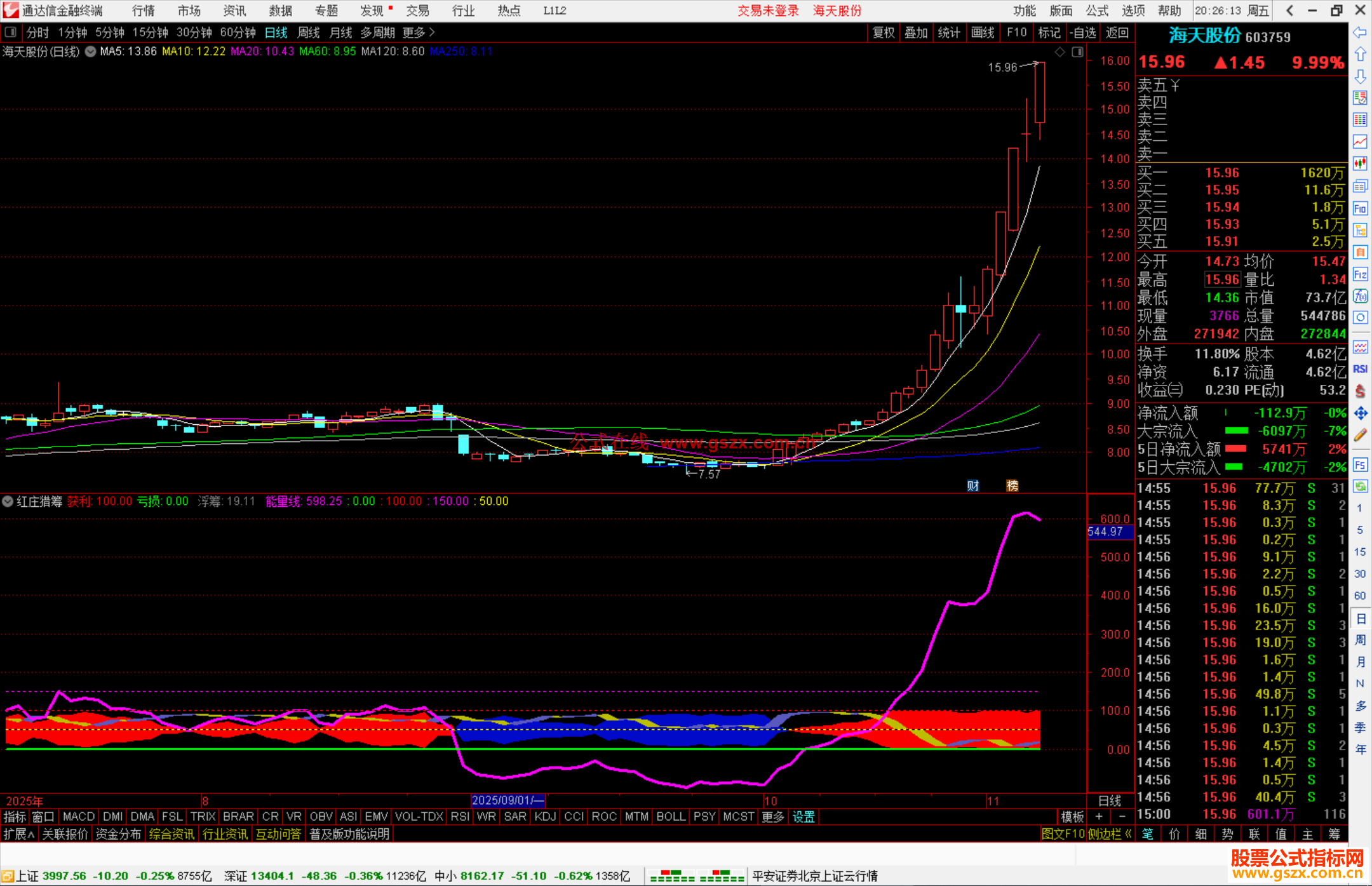
Task: Click the 复权 button
Action: pyautogui.click(x=883, y=32)
